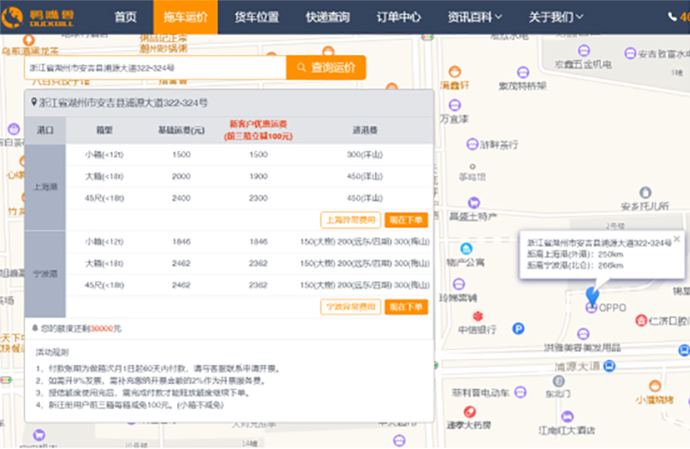Click the Shanghai port 现在下单 button
690x449 pixels.
[x=406, y=220]
